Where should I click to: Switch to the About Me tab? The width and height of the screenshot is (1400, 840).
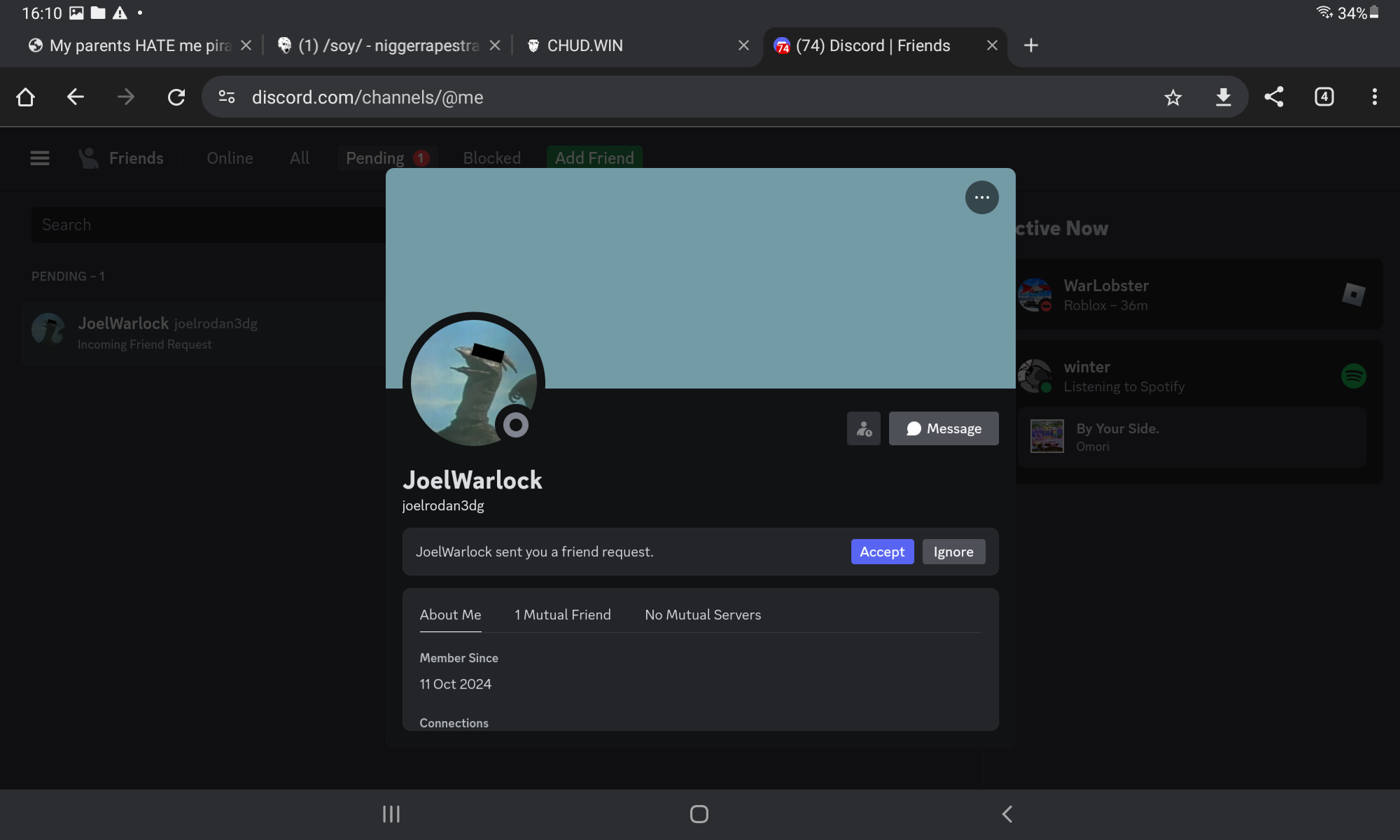click(450, 615)
